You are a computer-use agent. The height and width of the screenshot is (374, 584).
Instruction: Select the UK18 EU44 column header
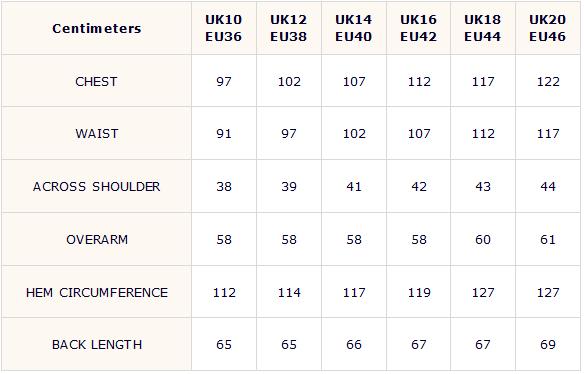483,28
